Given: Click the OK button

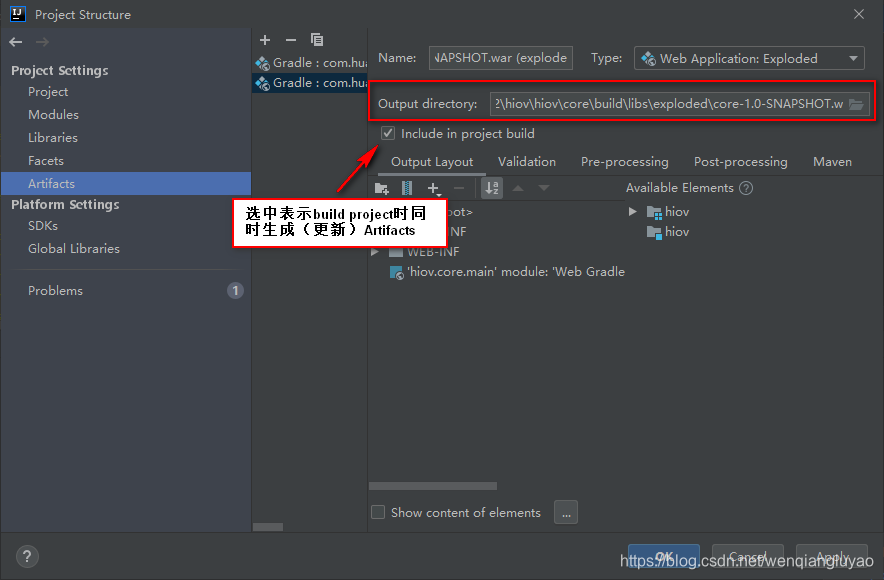Looking at the screenshot, I should pyautogui.click(x=664, y=556).
